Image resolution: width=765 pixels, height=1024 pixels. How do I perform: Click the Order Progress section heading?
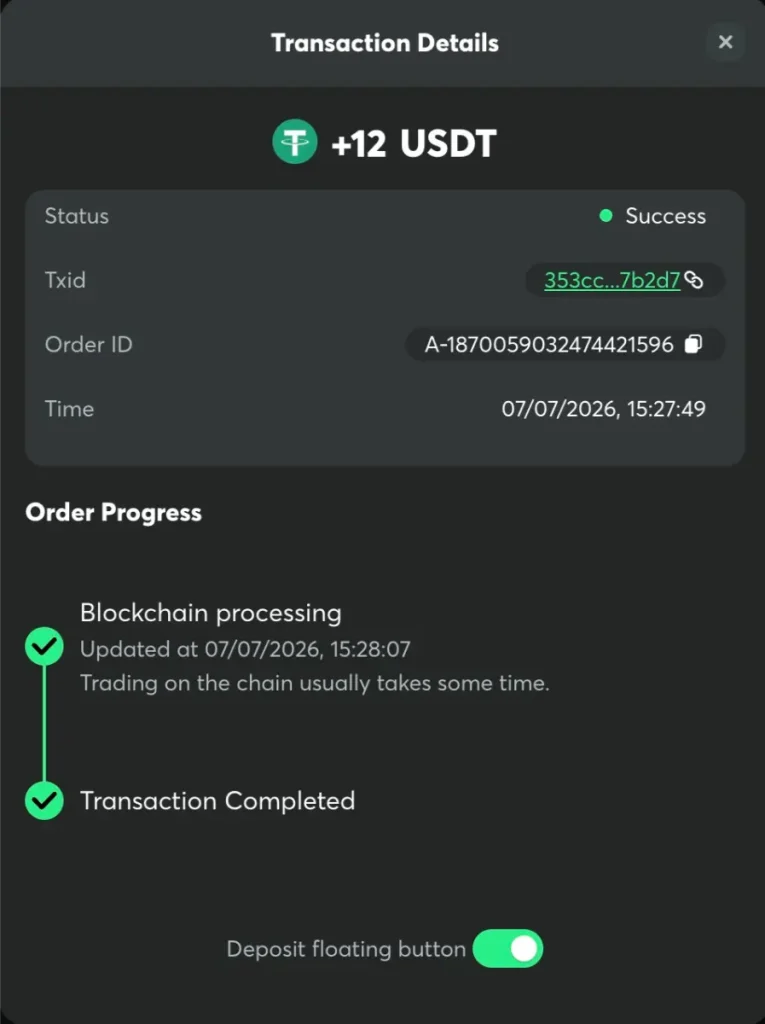click(x=114, y=513)
